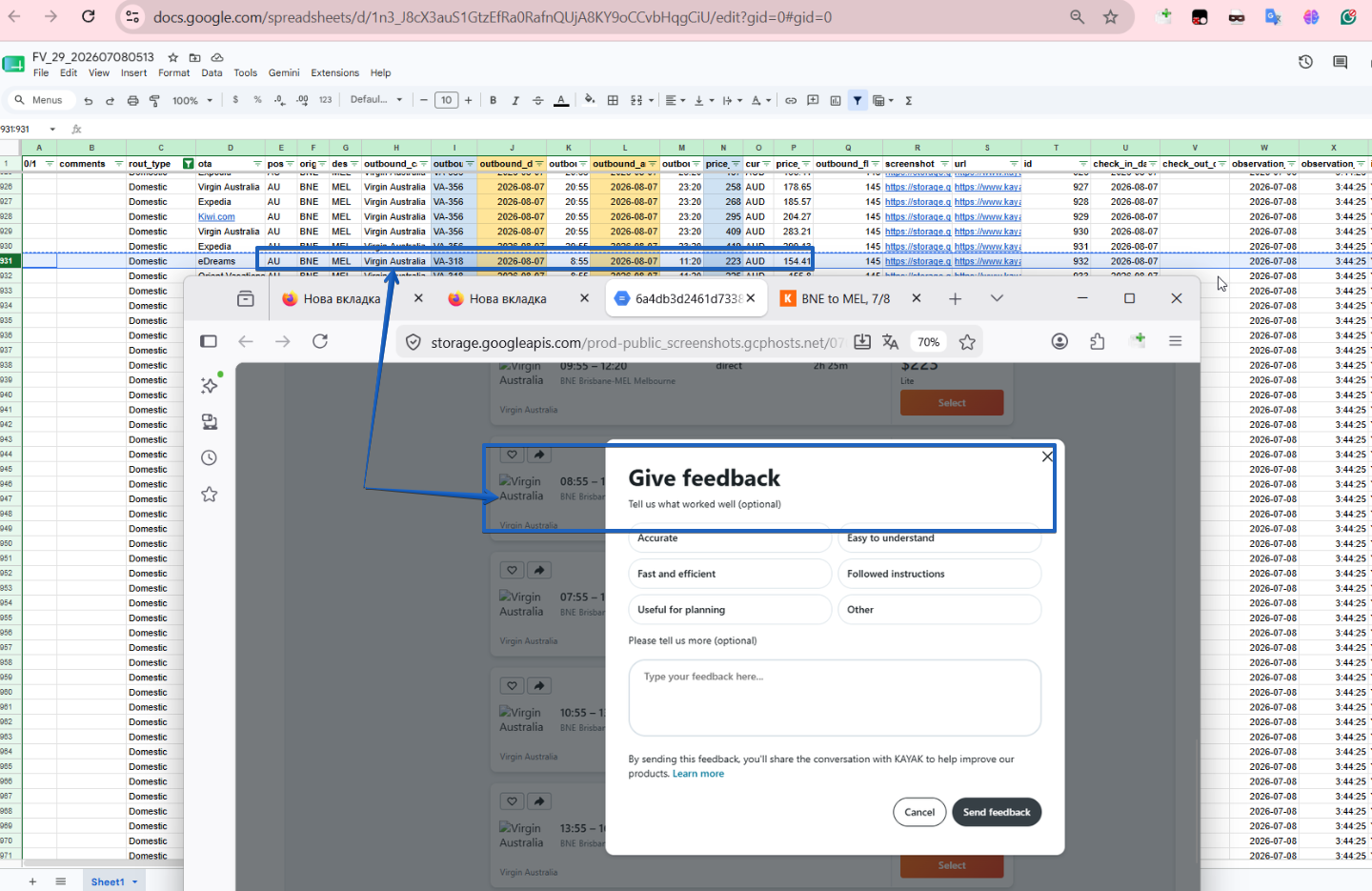
Task: Open the File menu
Action: click(x=41, y=72)
